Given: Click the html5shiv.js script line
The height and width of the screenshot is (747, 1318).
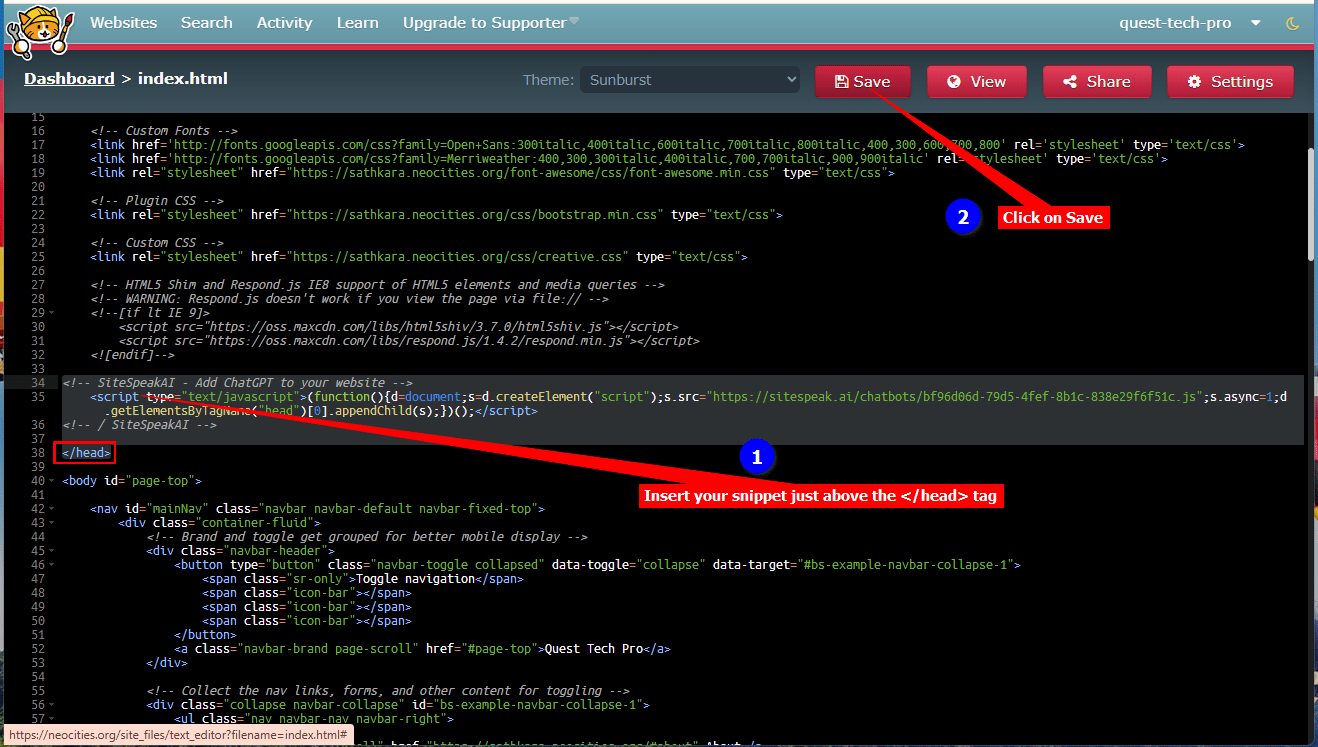Looking at the screenshot, I should (x=398, y=327).
